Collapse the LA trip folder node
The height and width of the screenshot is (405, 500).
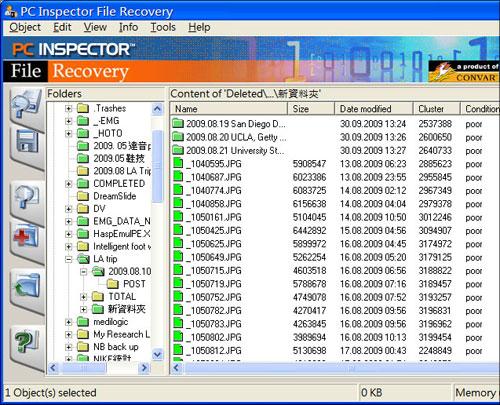coord(69,259)
